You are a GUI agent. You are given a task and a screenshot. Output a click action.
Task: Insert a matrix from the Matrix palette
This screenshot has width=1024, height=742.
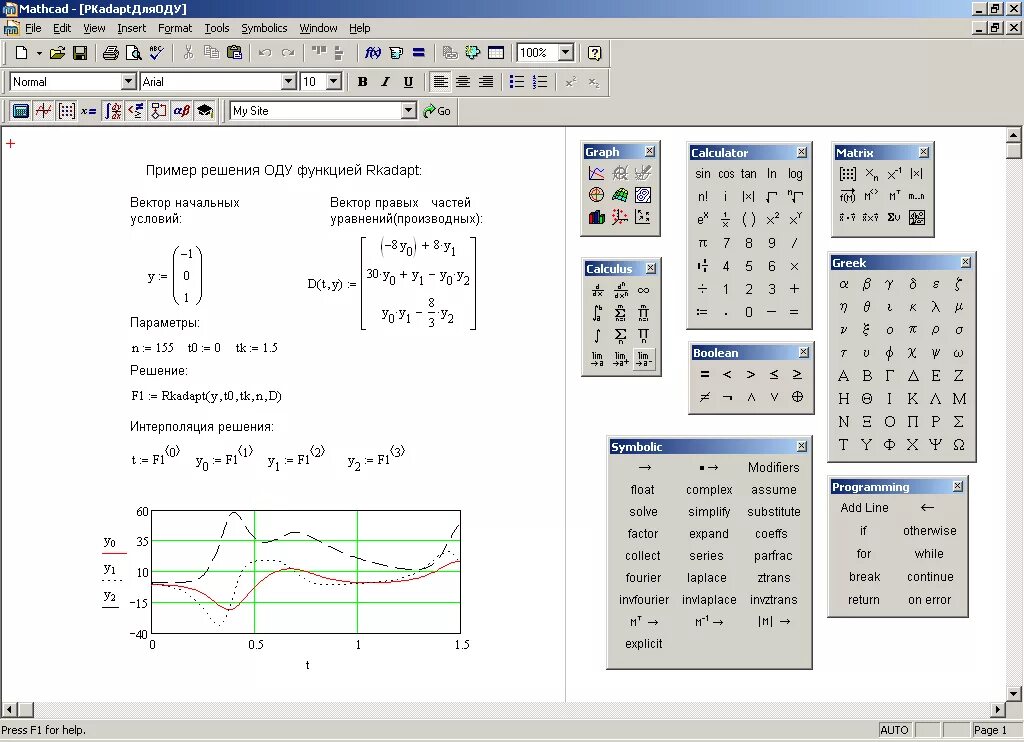pyautogui.click(x=848, y=174)
